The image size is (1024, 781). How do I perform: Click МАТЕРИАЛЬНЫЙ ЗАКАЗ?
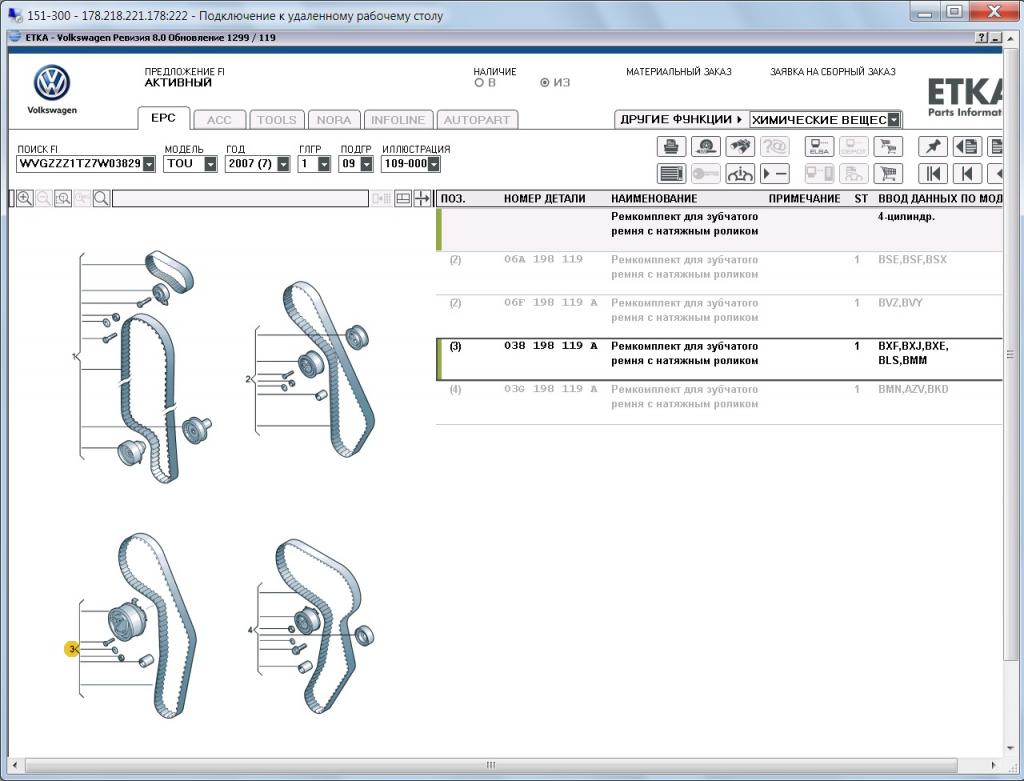point(679,72)
